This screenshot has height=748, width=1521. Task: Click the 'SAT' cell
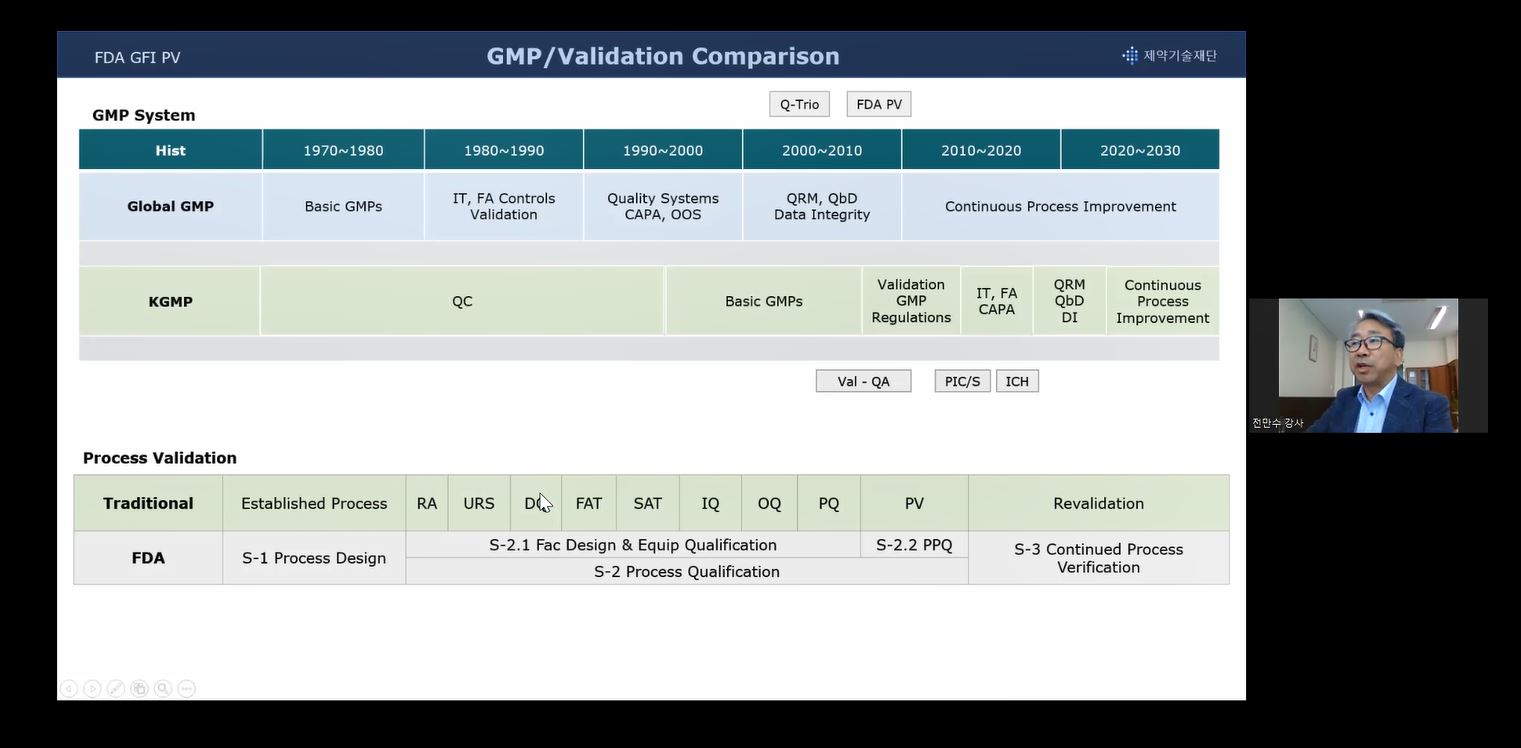pos(648,503)
